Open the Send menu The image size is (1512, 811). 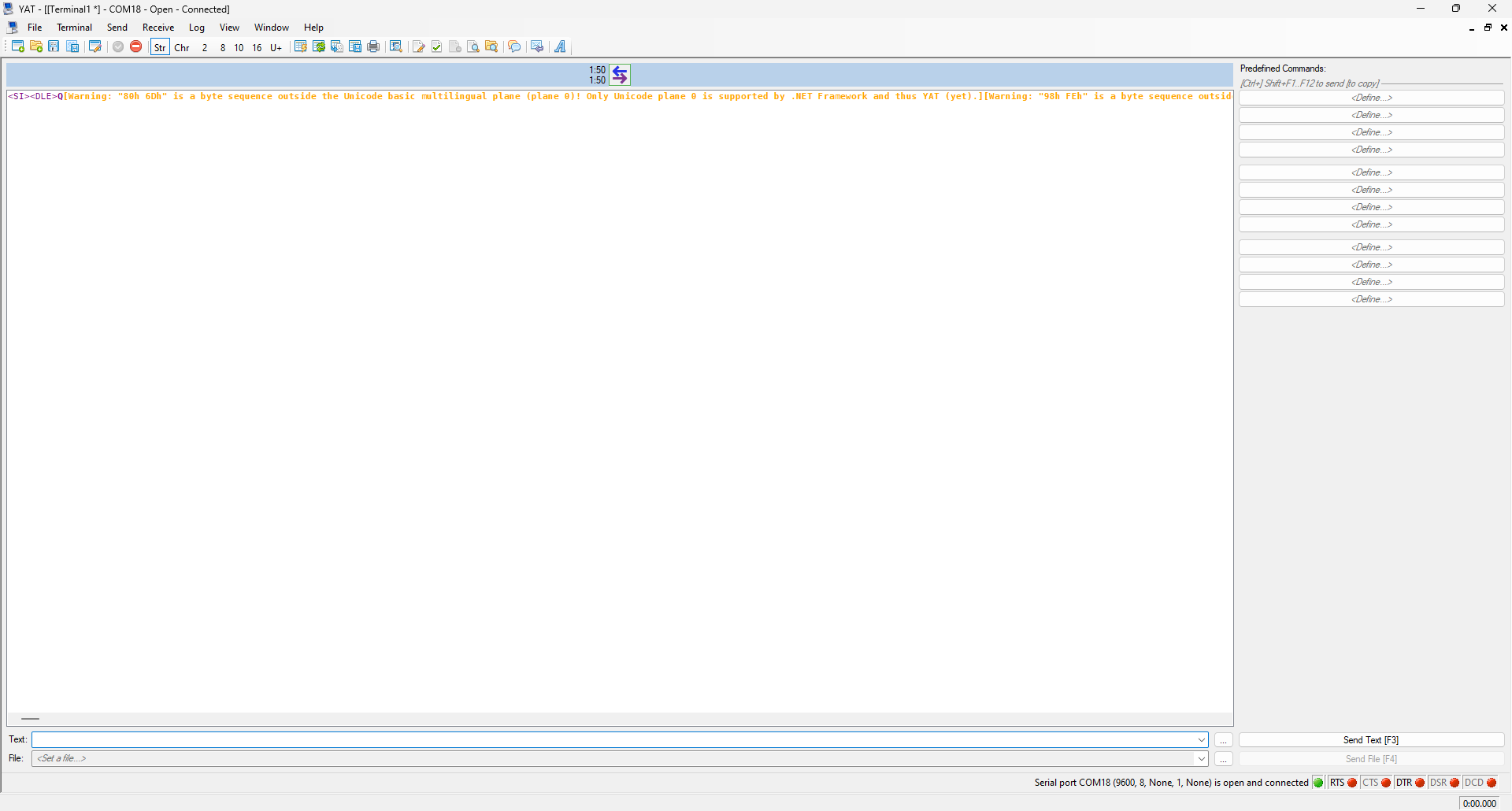[x=117, y=28]
